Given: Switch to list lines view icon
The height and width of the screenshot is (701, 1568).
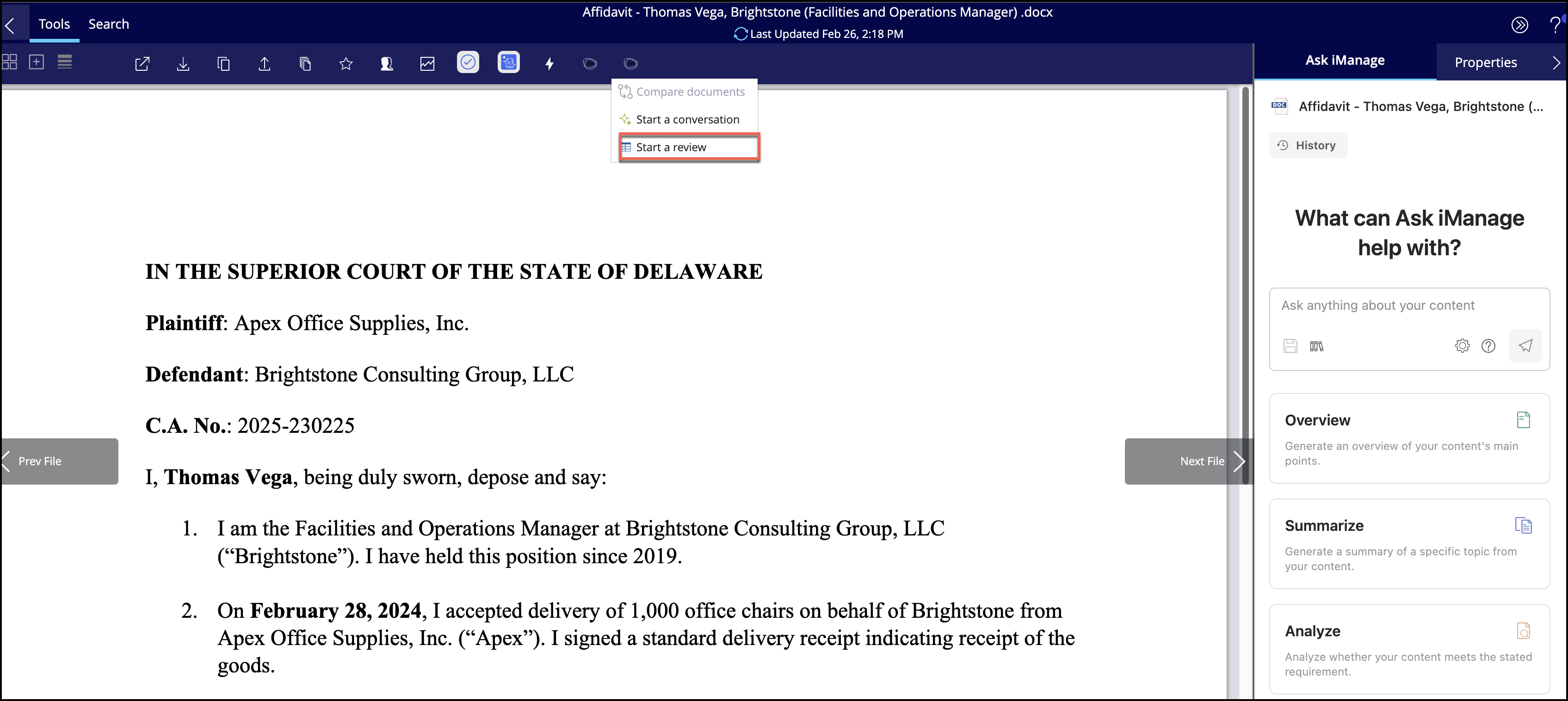Looking at the screenshot, I should coord(64,62).
